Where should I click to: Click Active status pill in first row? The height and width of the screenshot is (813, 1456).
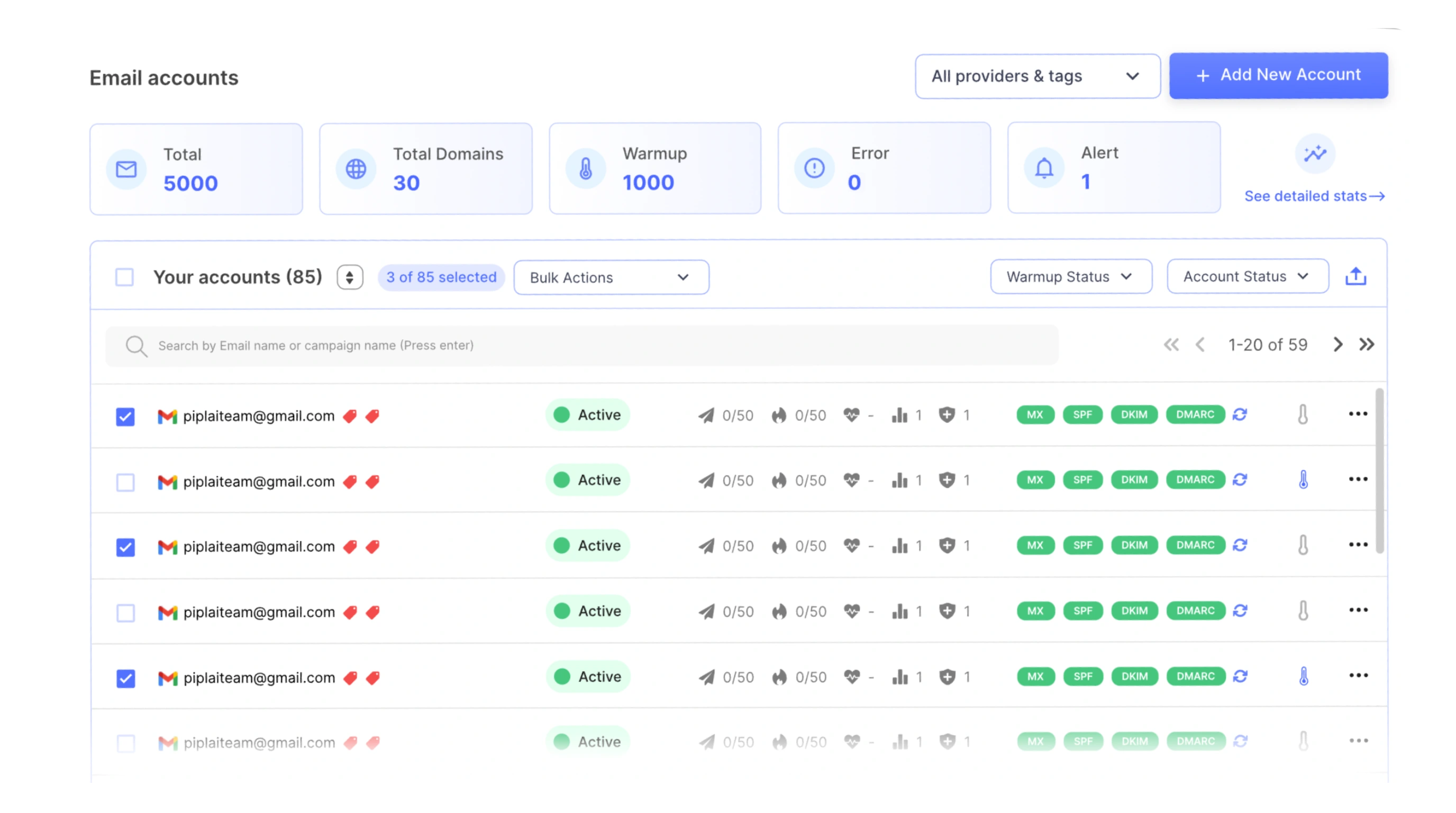588,415
